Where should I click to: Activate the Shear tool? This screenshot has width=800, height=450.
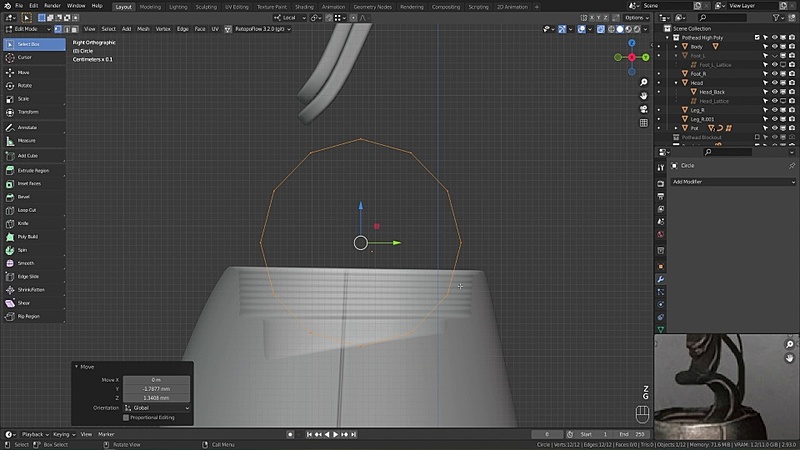click(x=34, y=303)
